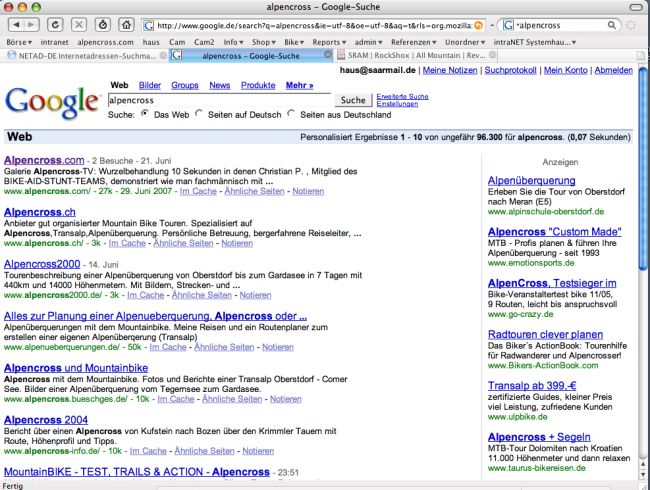Click the Google favicon in address bar
The width and height of the screenshot is (650, 490).
coord(148,26)
